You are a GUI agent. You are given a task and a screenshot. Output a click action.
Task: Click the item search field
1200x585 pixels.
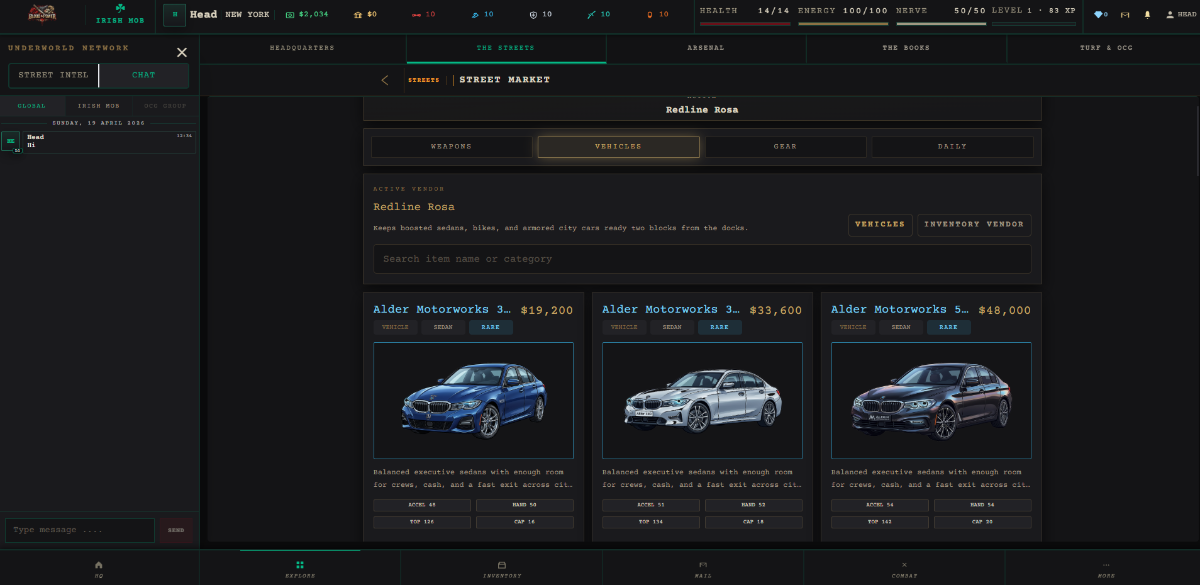(x=701, y=259)
